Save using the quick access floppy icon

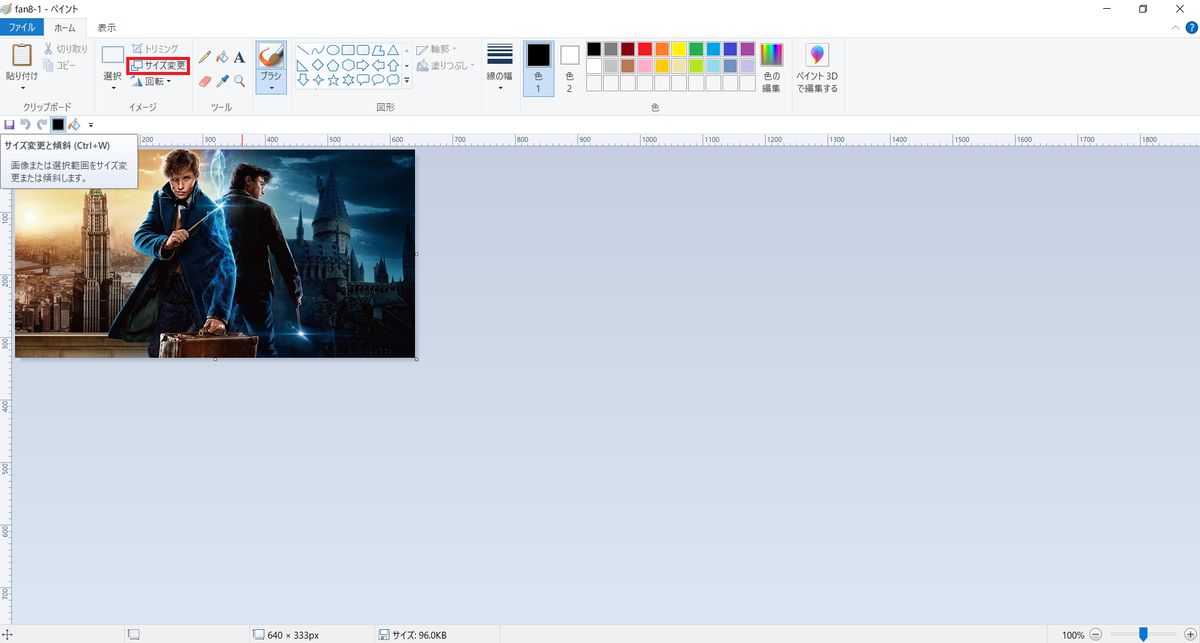[9, 124]
